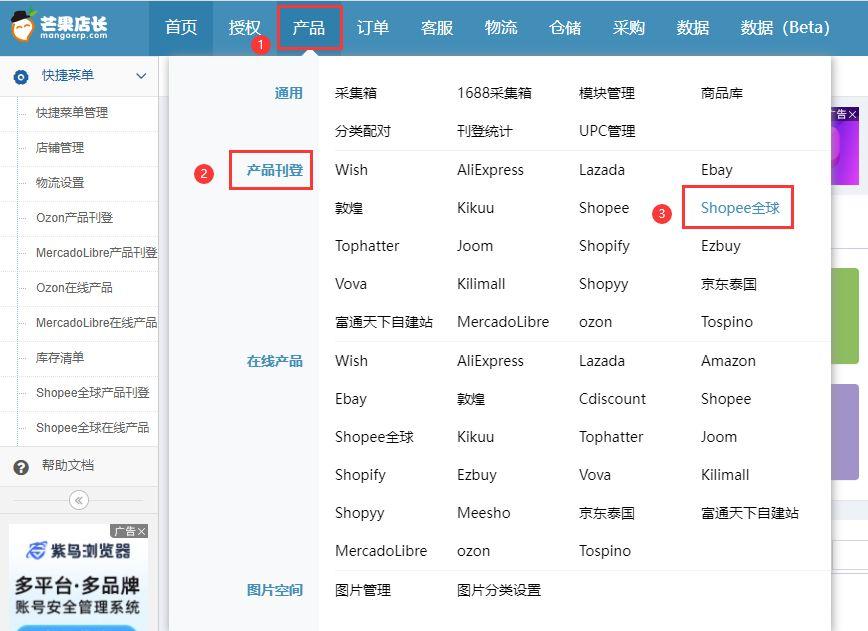
Task: Choose Shopyy under 产品刊登
Action: (x=603, y=284)
